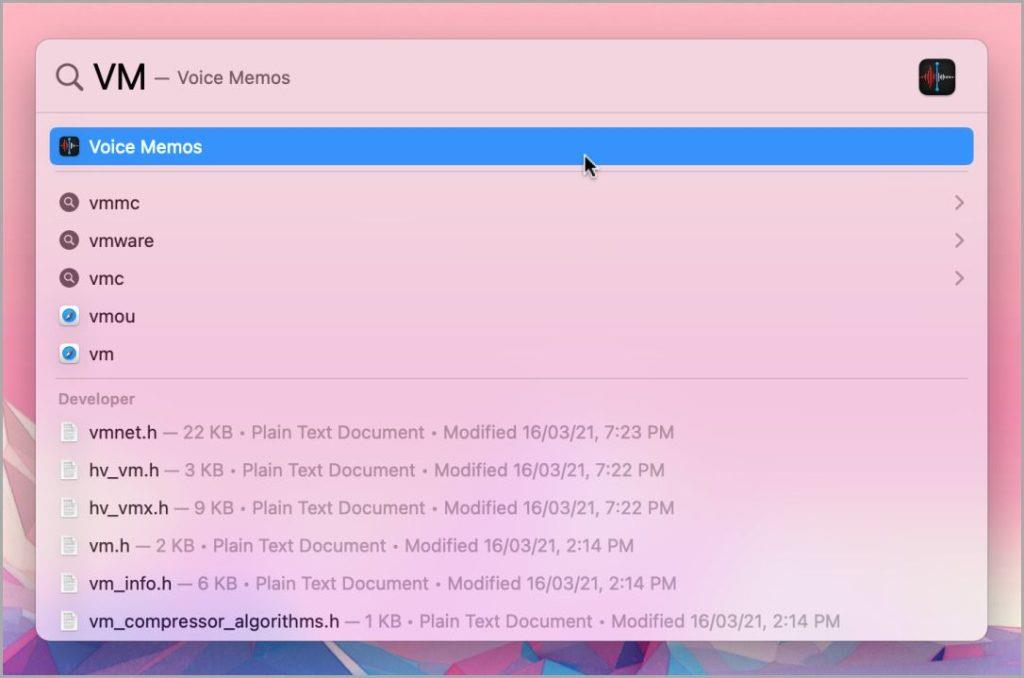Select the vmmc search suggestion

[511, 202]
